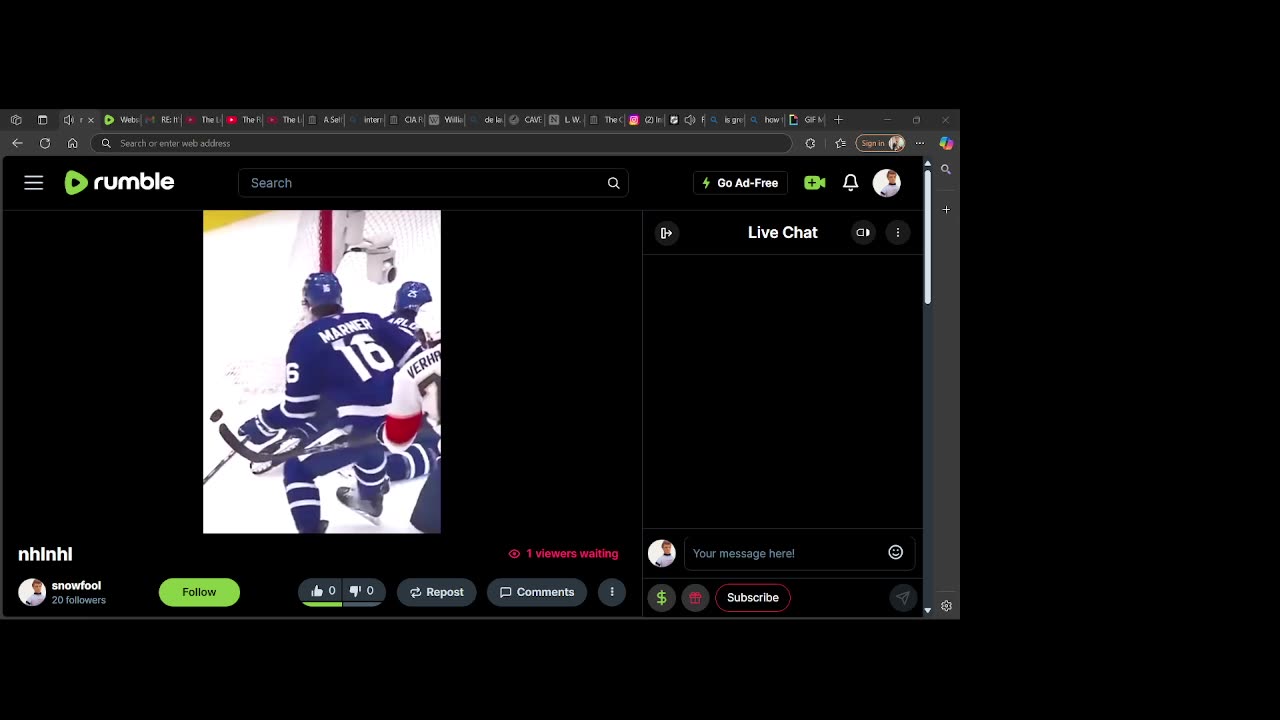Send a Rumble Rant dollar tip
The width and height of the screenshot is (1280, 720).
pyautogui.click(x=661, y=598)
